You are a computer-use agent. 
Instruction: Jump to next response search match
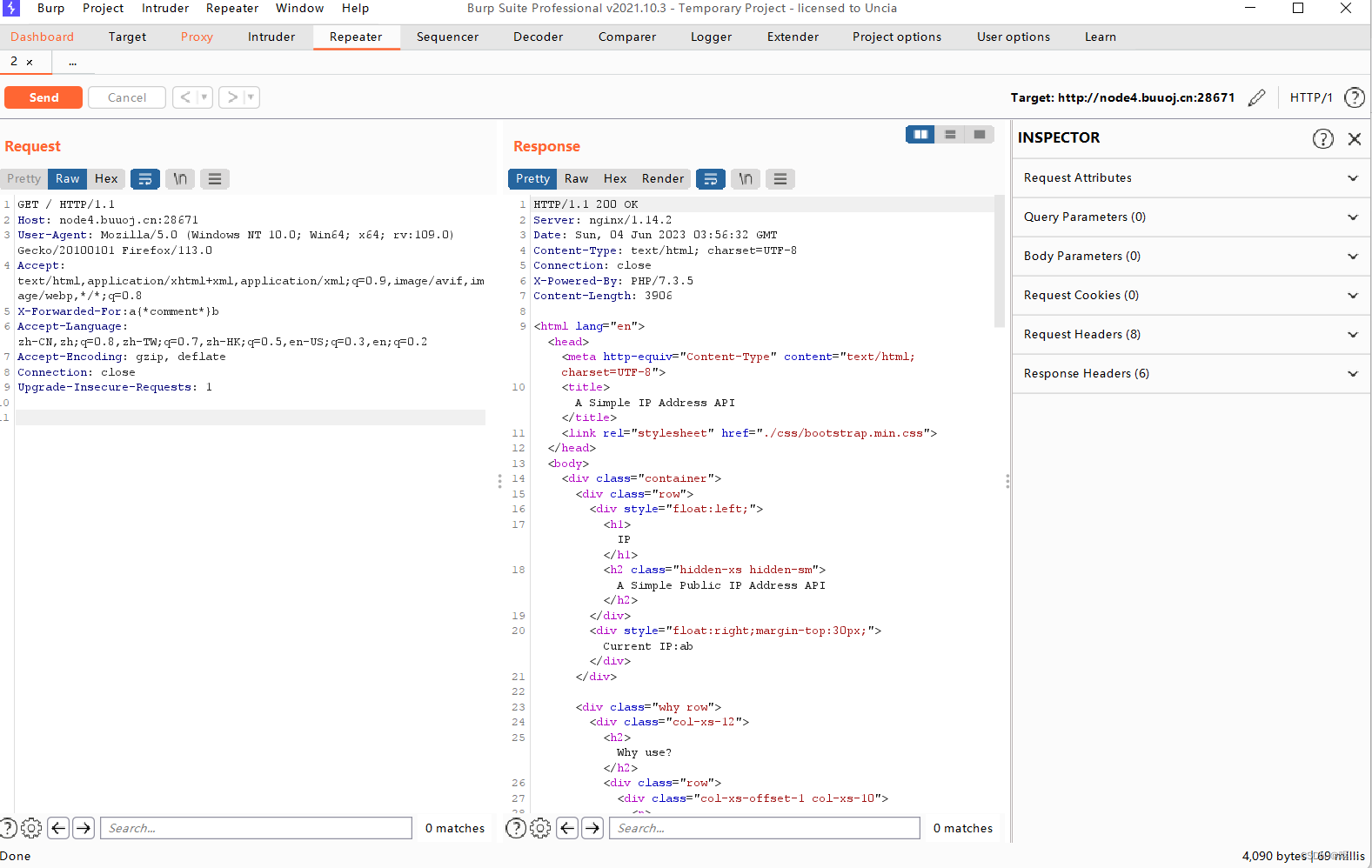coord(592,828)
